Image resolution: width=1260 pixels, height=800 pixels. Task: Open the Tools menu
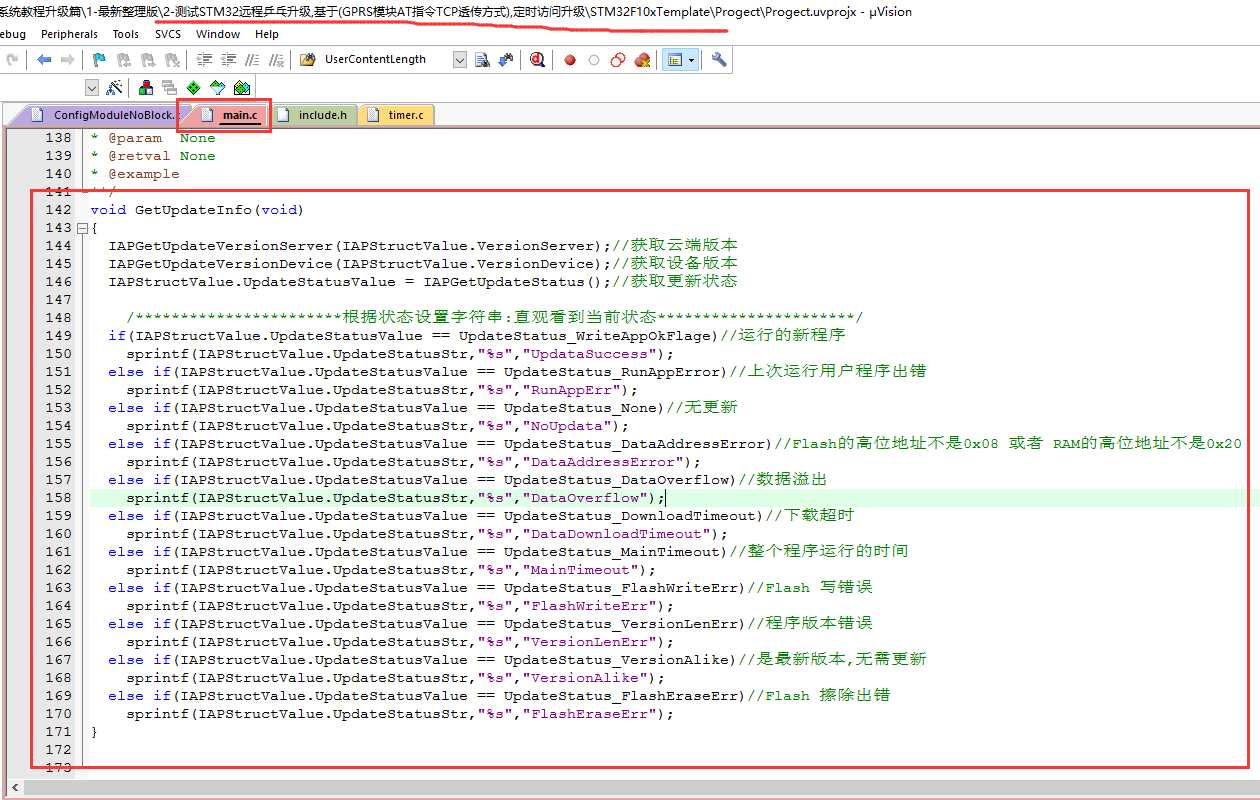click(126, 34)
